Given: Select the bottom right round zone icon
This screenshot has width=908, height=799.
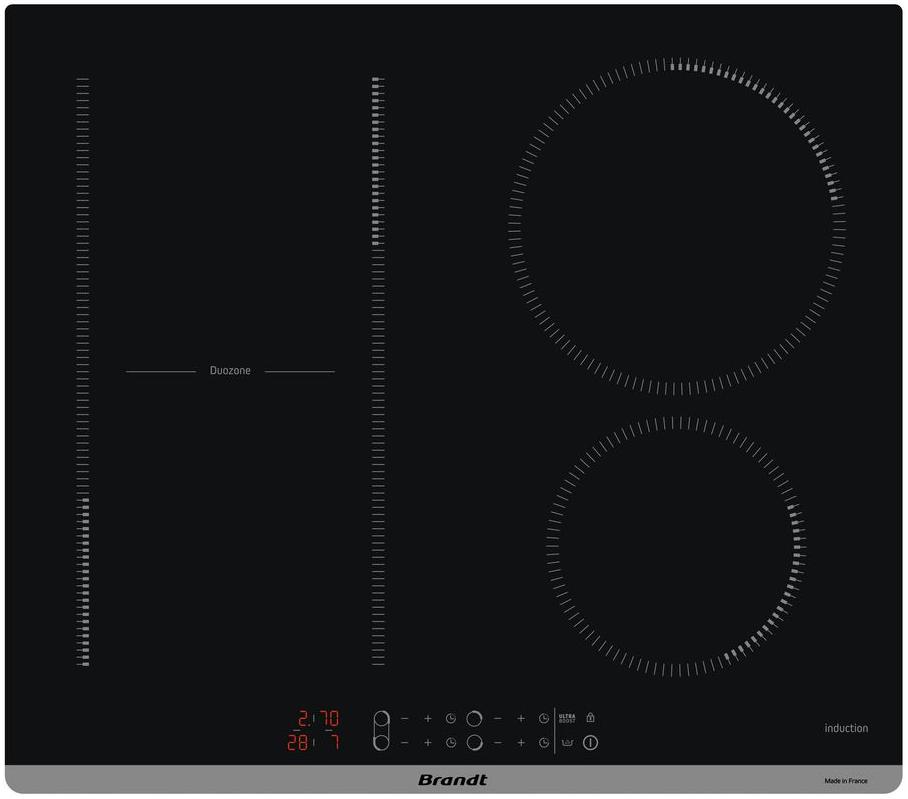Looking at the screenshot, I should click(474, 743).
